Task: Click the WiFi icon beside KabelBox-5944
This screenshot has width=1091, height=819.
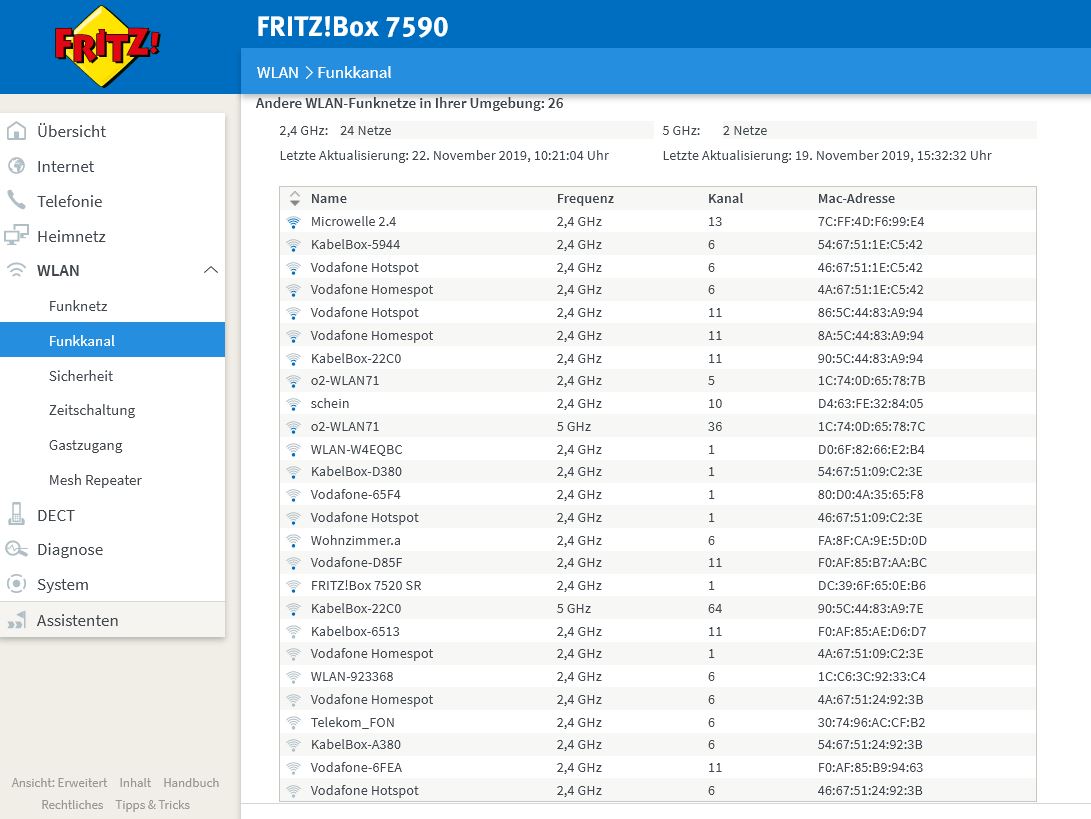Action: coord(294,245)
